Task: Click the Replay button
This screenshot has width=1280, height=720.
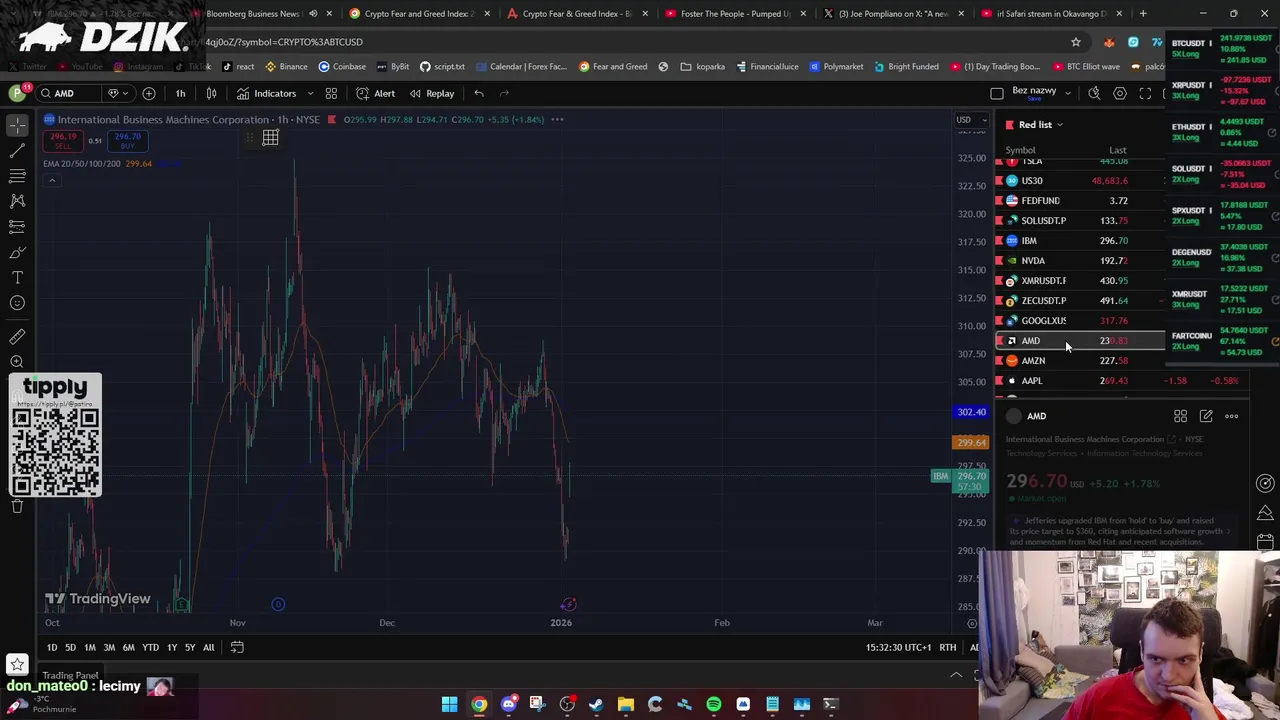Action: coord(431,93)
